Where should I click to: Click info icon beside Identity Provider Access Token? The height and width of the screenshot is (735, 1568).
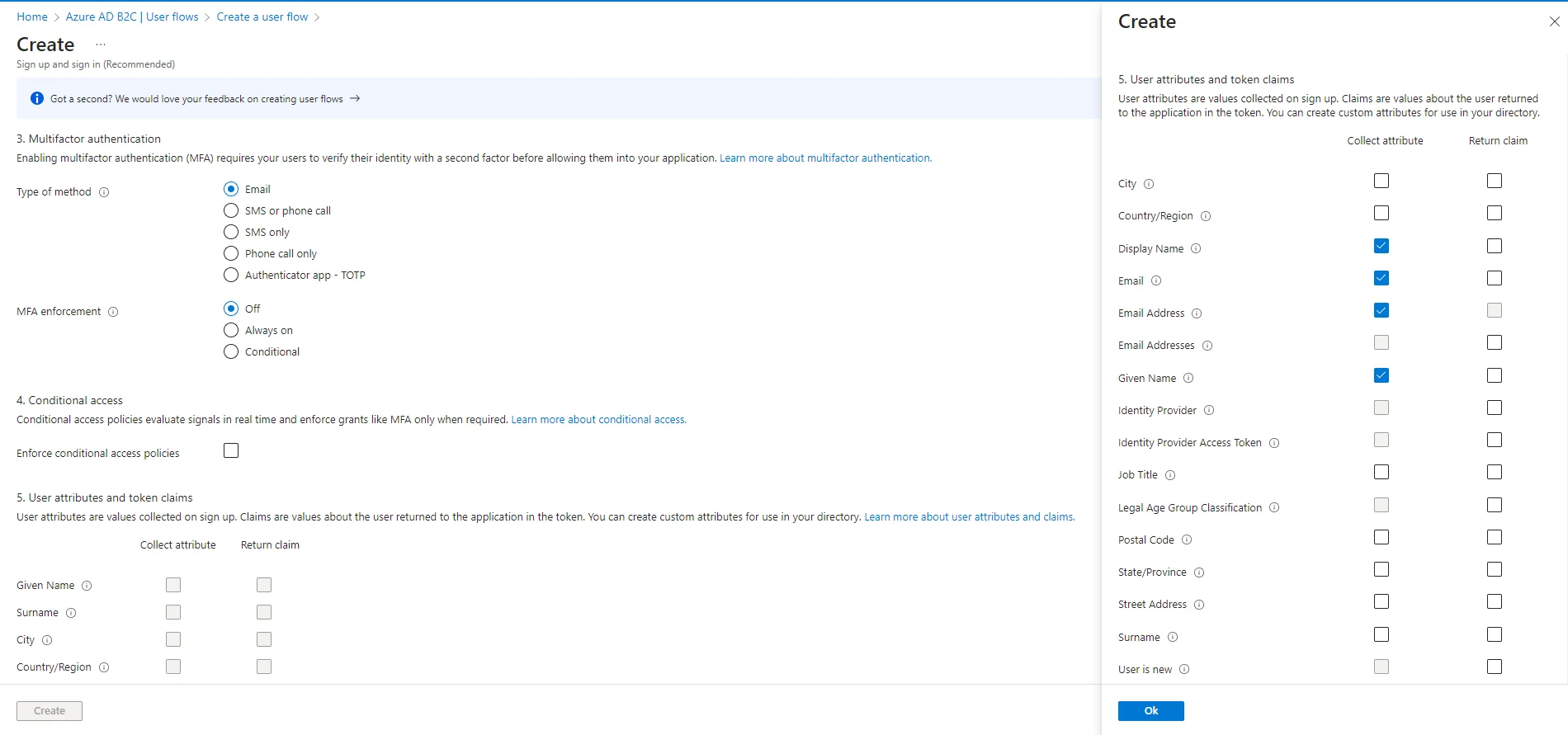[x=1274, y=443]
